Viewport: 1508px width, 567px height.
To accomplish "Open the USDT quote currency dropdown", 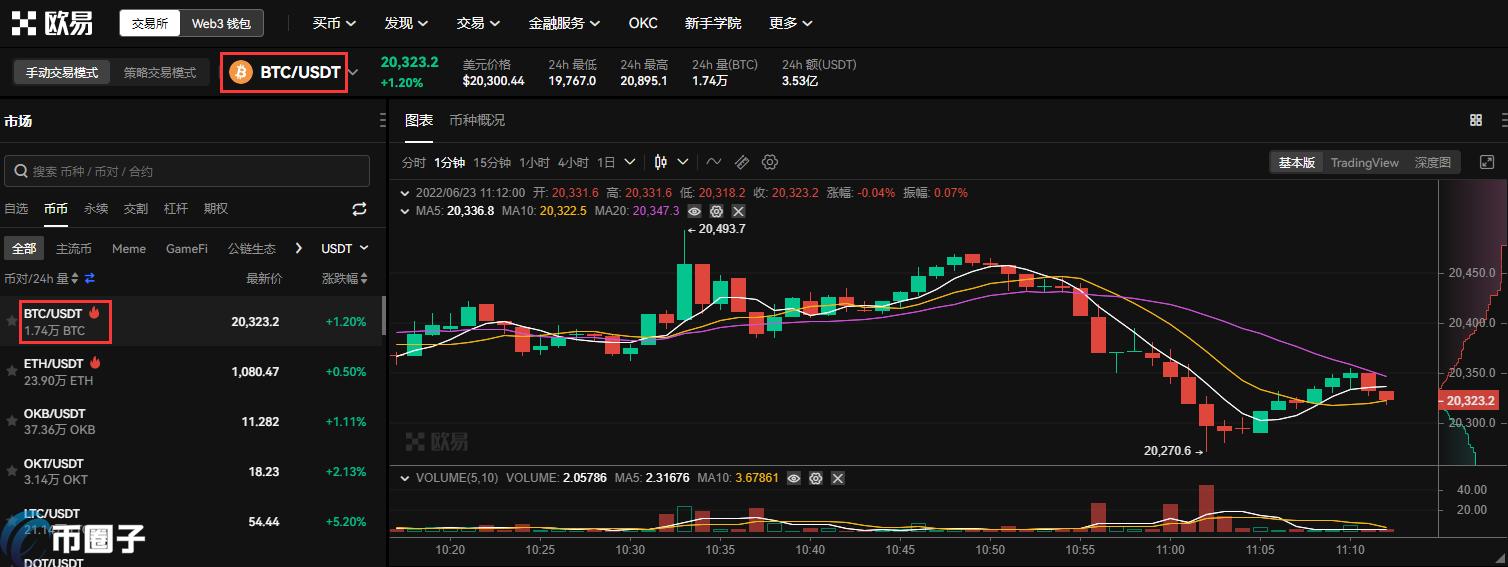I will 345,248.
